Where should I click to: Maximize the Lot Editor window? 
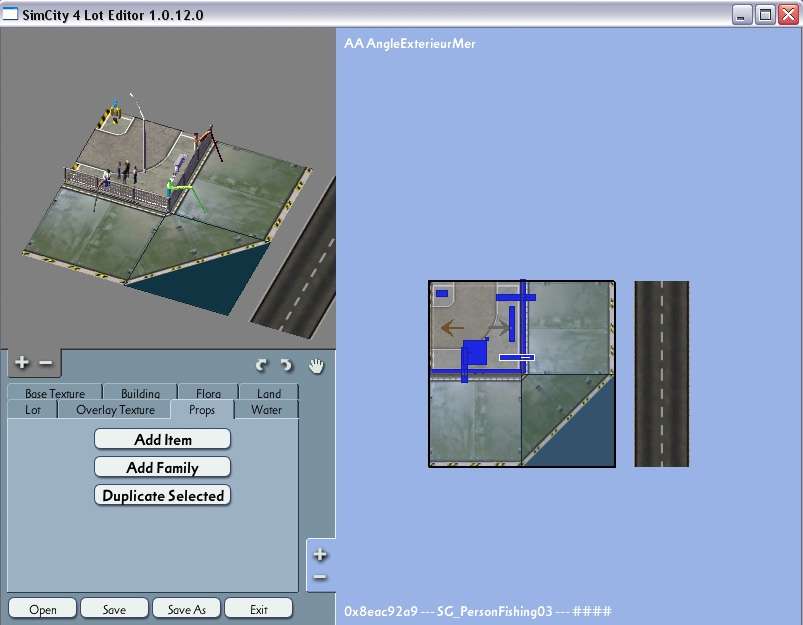coord(765,14)
